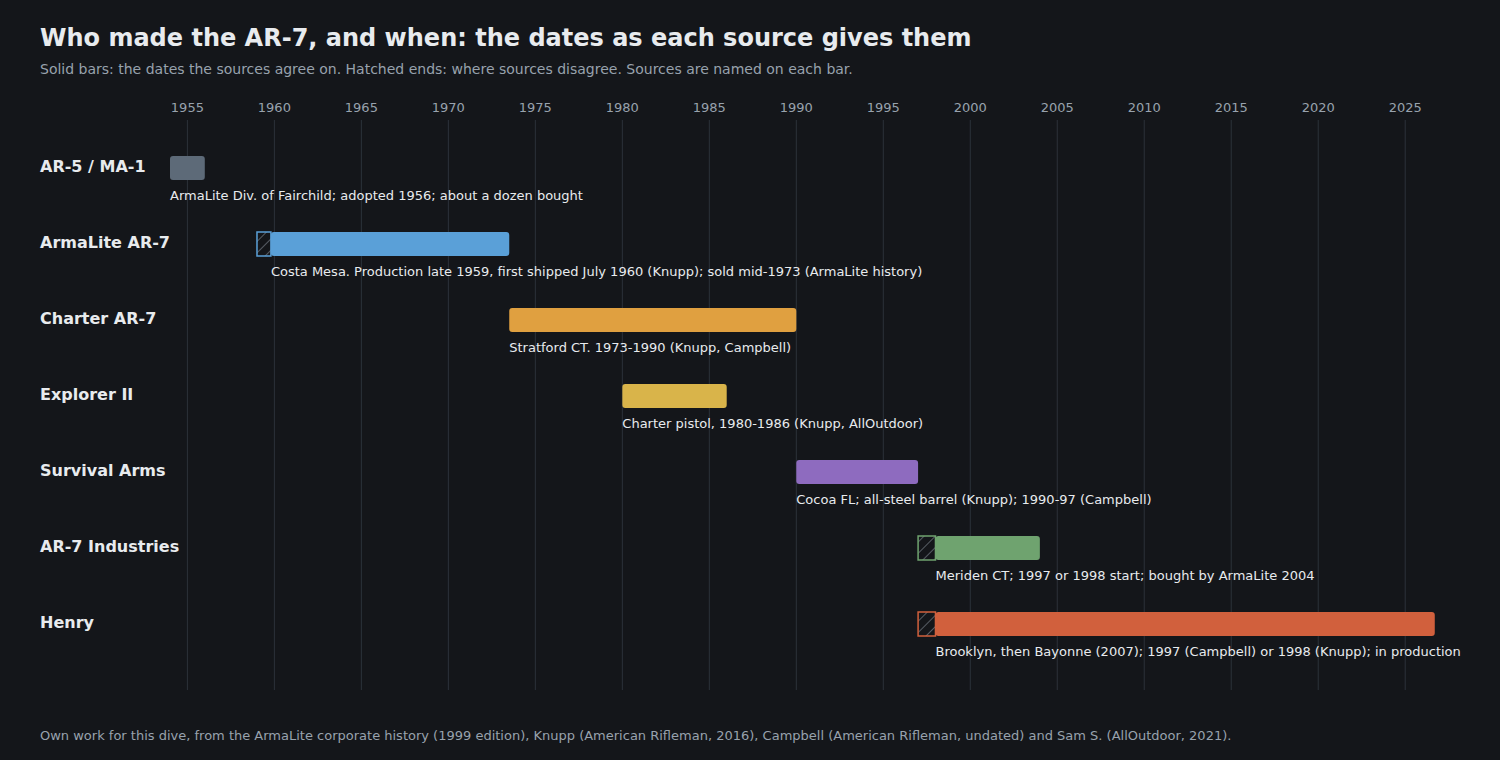Screen dimensions: 1500x760
Task: Click the 2005 axis tick label
Action: (x=1057, y=108)
